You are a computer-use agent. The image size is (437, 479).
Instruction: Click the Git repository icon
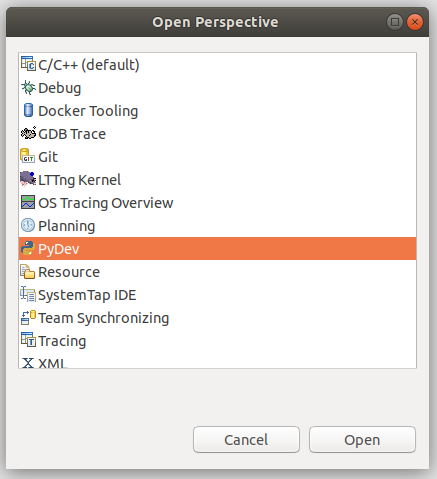pos(28,156)
